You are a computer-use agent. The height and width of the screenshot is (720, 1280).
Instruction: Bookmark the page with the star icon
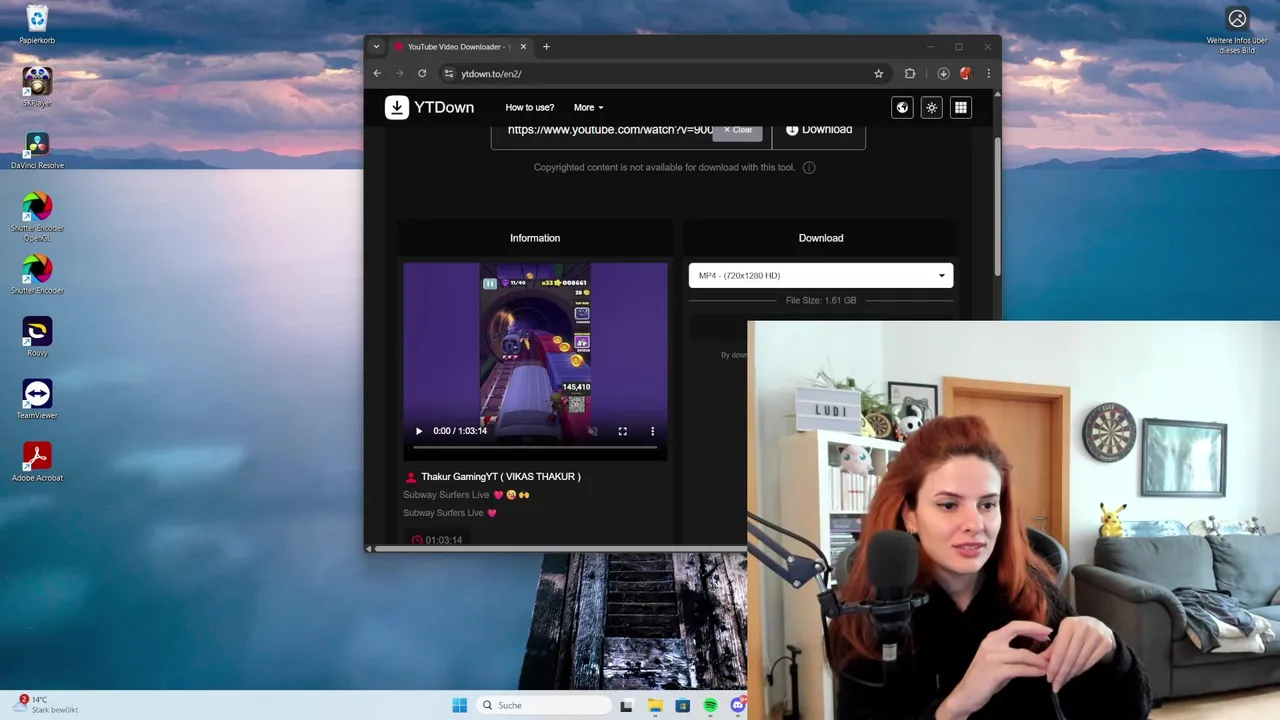tap(879, 73)
